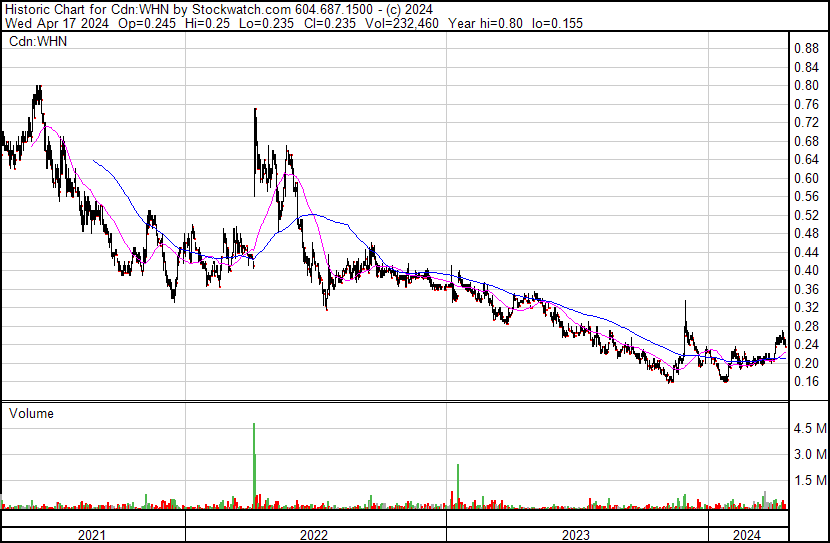Click the 'Cl=0.235' close value

pos(330,23)
